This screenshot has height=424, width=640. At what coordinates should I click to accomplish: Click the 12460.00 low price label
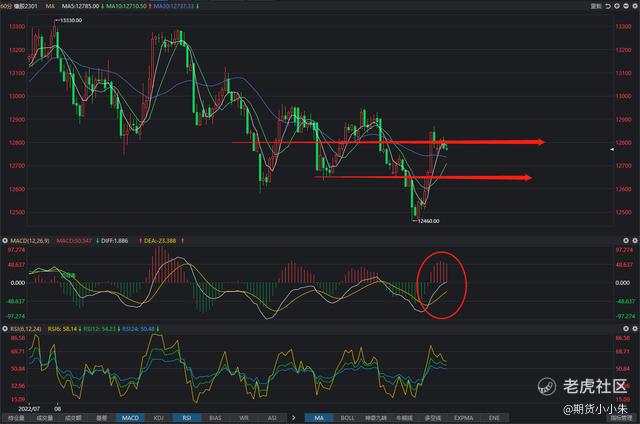tap(429, 221)
